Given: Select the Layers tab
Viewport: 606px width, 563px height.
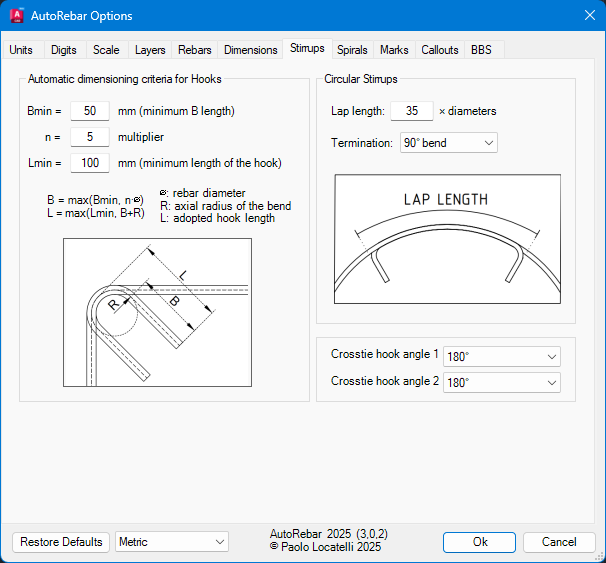Looking at the screenshot, I should click(150, 50).
